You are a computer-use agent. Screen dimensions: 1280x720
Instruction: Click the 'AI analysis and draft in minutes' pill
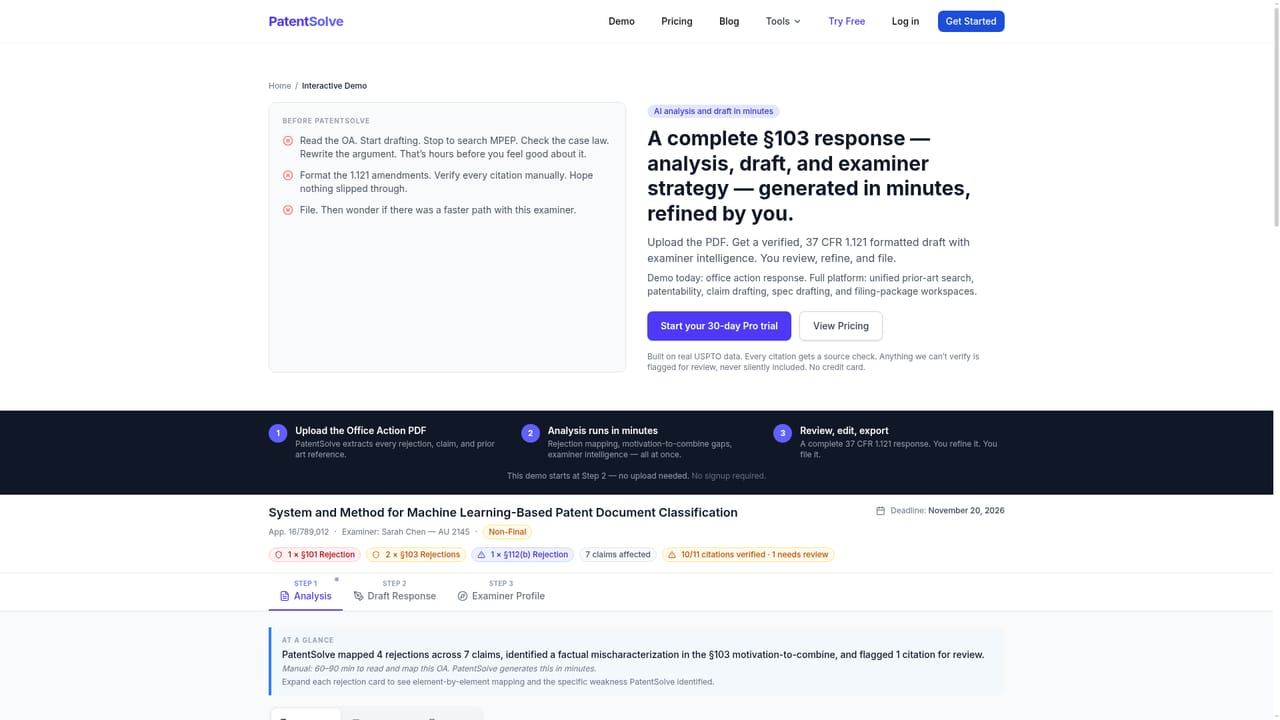[x=713, y=111]
